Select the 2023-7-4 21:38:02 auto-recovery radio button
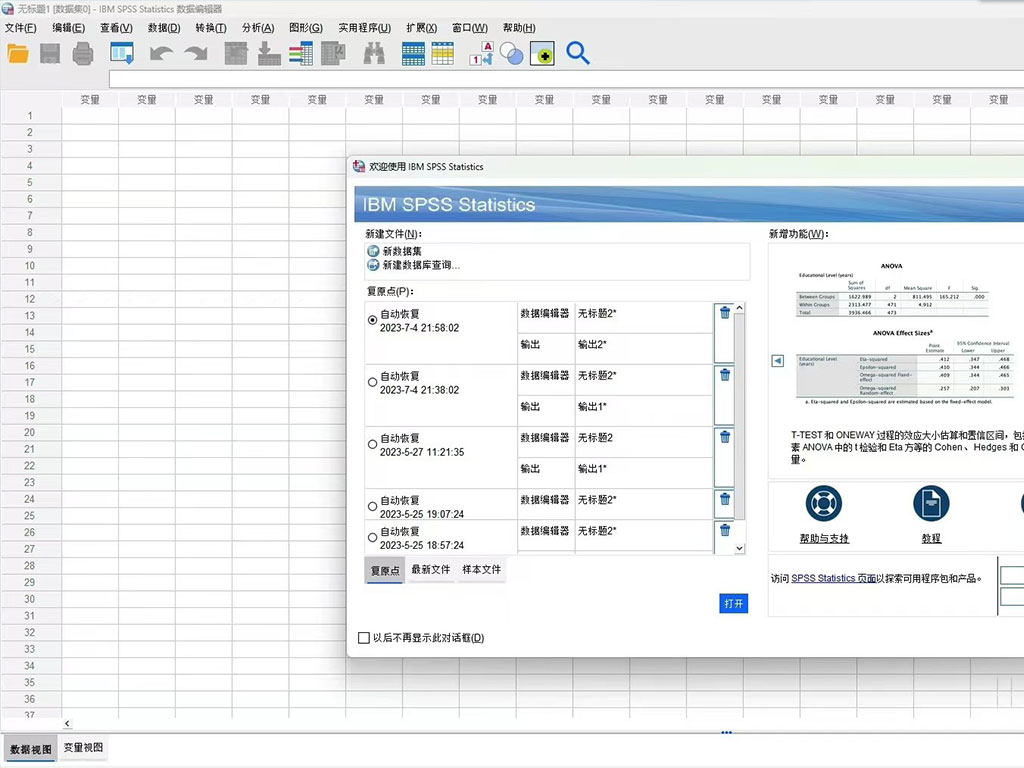Screen dimensions: 1024x768 pos(373,382)
